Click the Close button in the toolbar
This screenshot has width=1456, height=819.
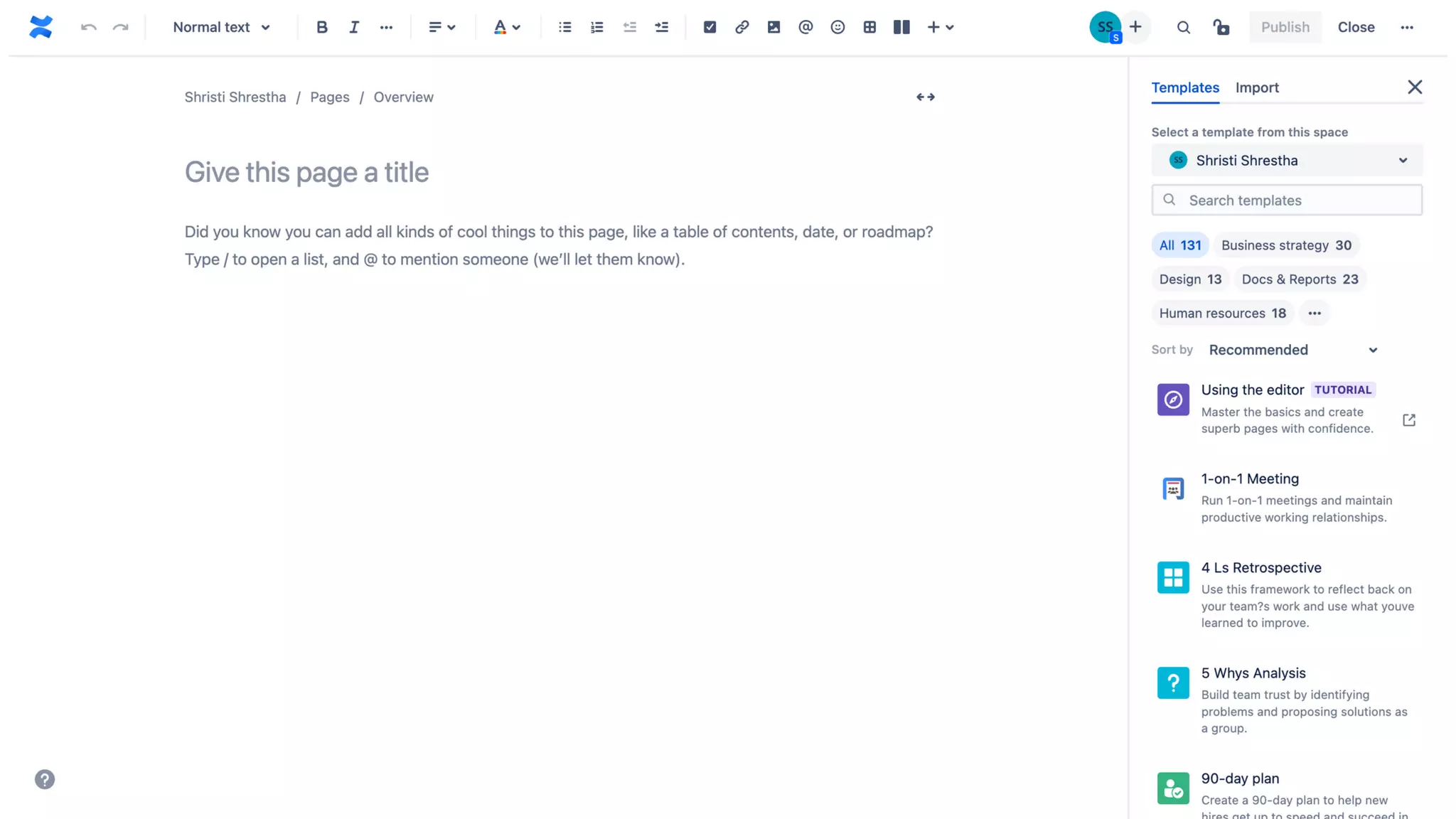click(x=1356, y=27)
